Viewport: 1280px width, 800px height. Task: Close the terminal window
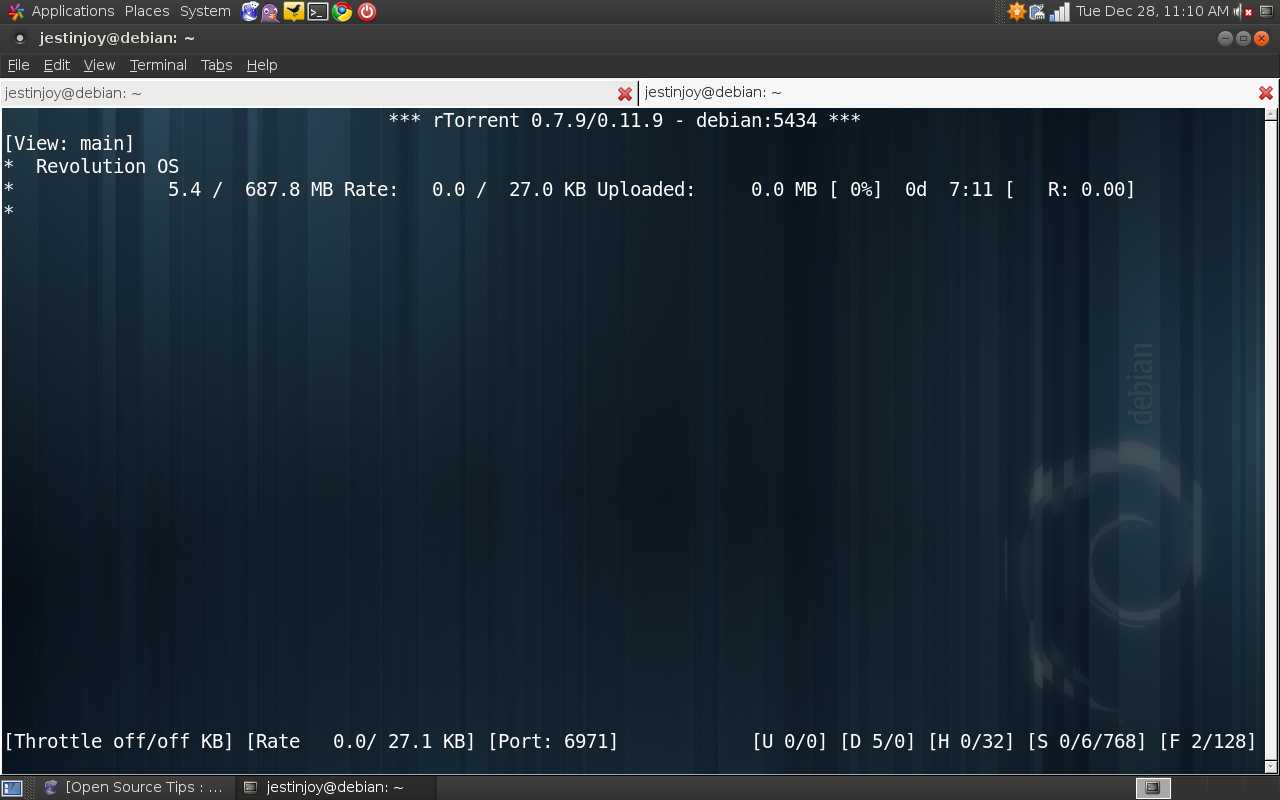(1261, 38)
